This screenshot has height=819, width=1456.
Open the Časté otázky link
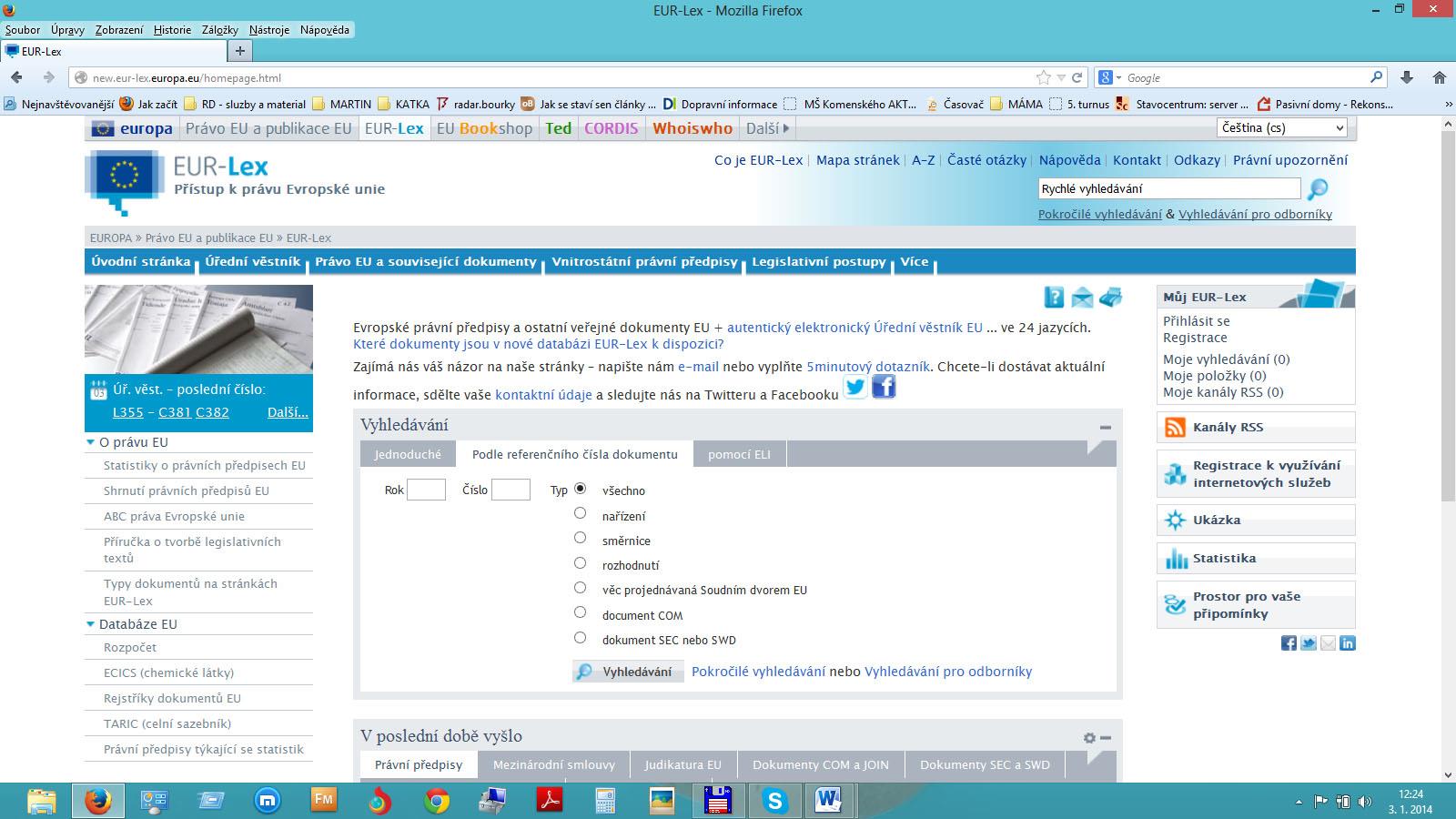tap(986, 160)
